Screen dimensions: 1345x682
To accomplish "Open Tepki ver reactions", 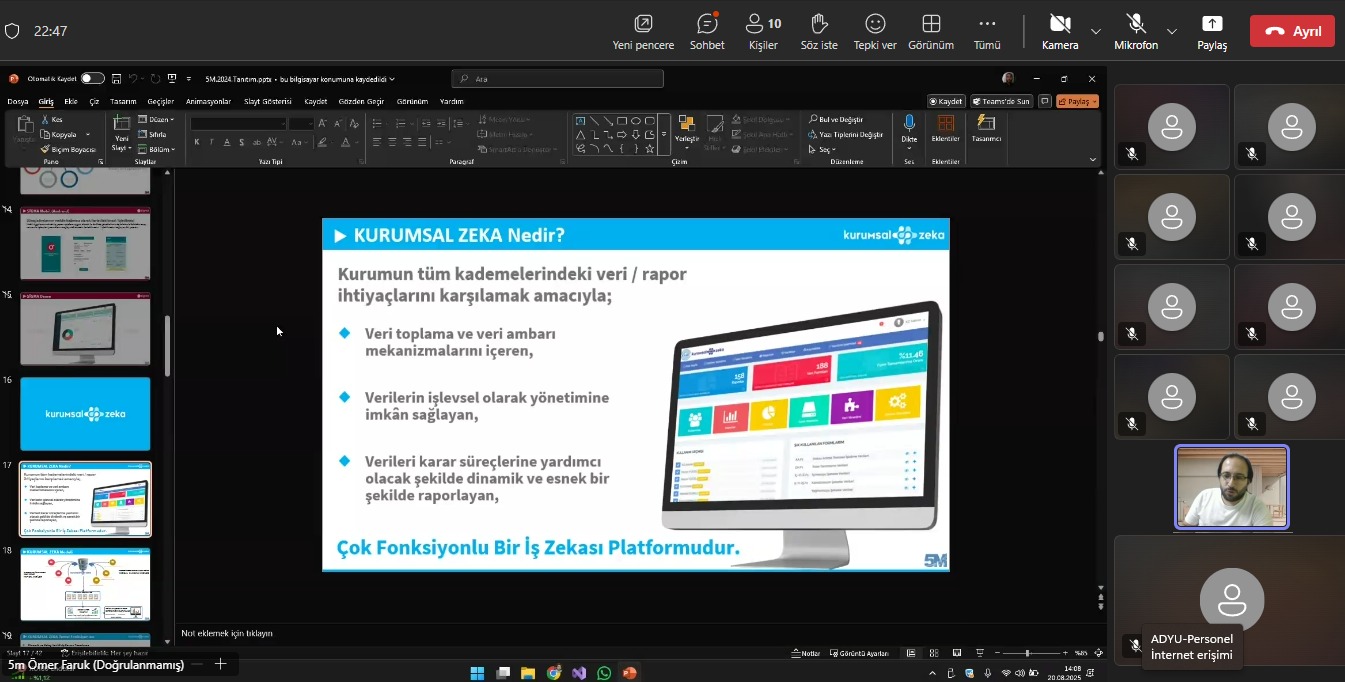I will [x=875, y=32].
